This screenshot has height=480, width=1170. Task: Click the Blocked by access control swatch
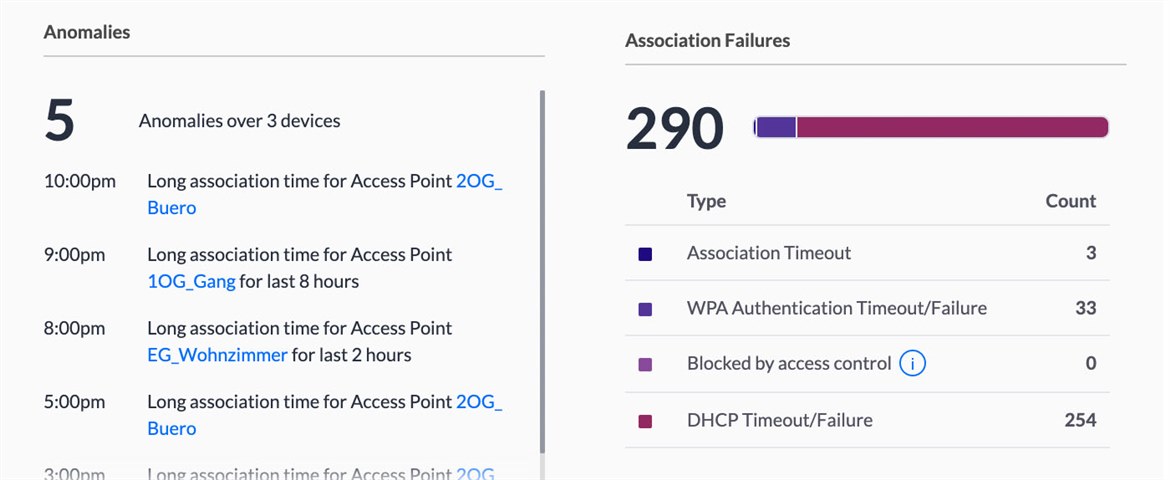click(x=645, y=365)
